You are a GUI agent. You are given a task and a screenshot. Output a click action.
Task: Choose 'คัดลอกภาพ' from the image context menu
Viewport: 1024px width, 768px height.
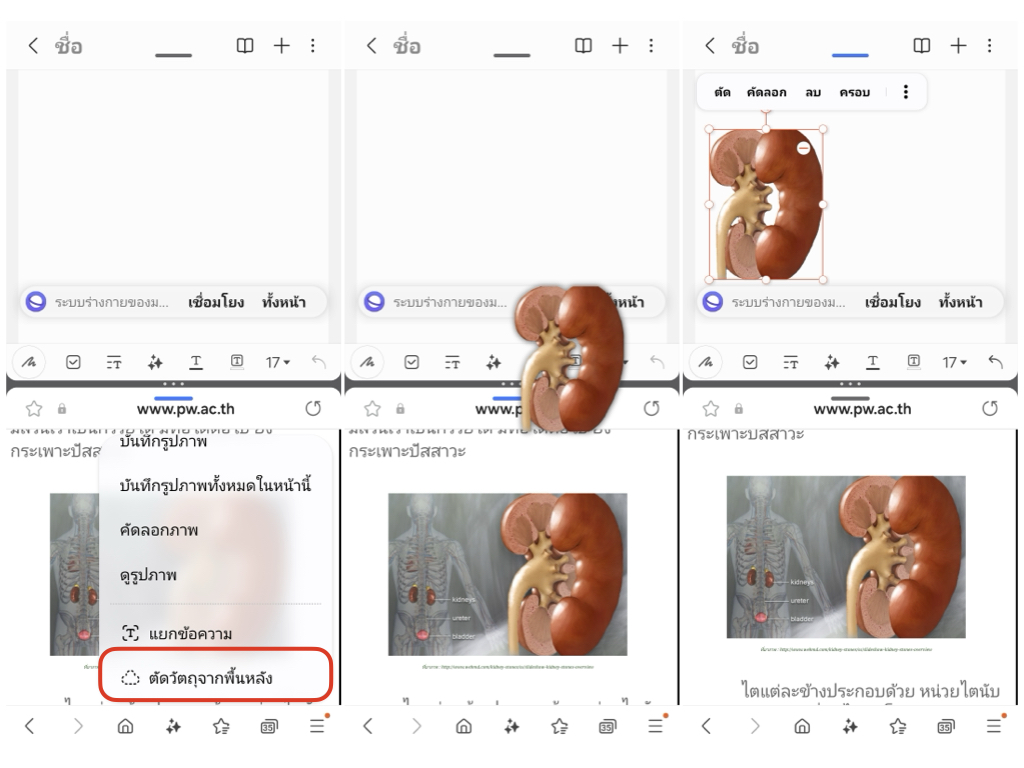click(x=158, y=530)
